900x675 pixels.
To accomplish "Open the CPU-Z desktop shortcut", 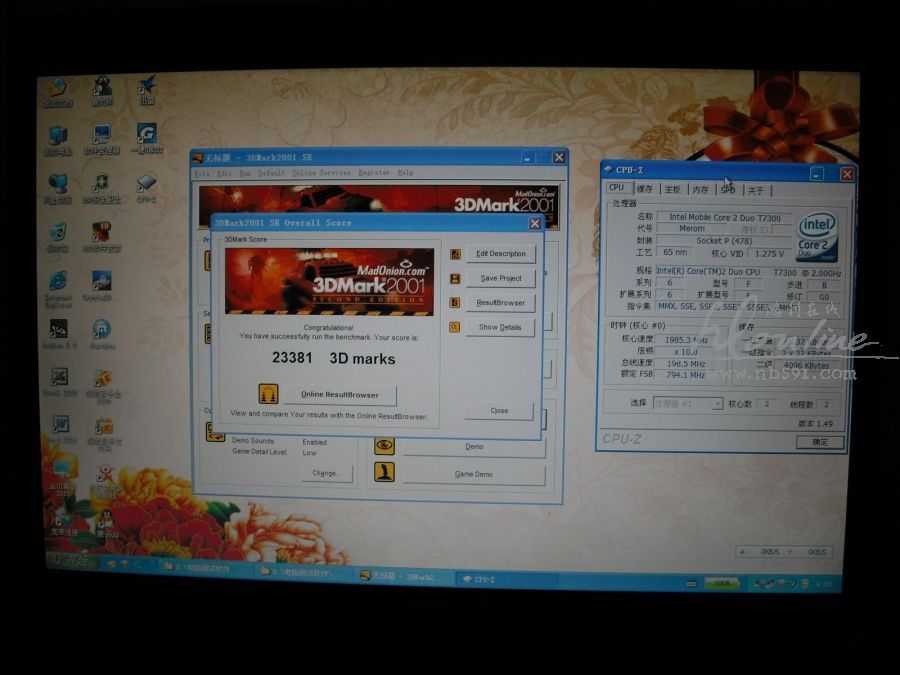I will click(x=146, y=187).
